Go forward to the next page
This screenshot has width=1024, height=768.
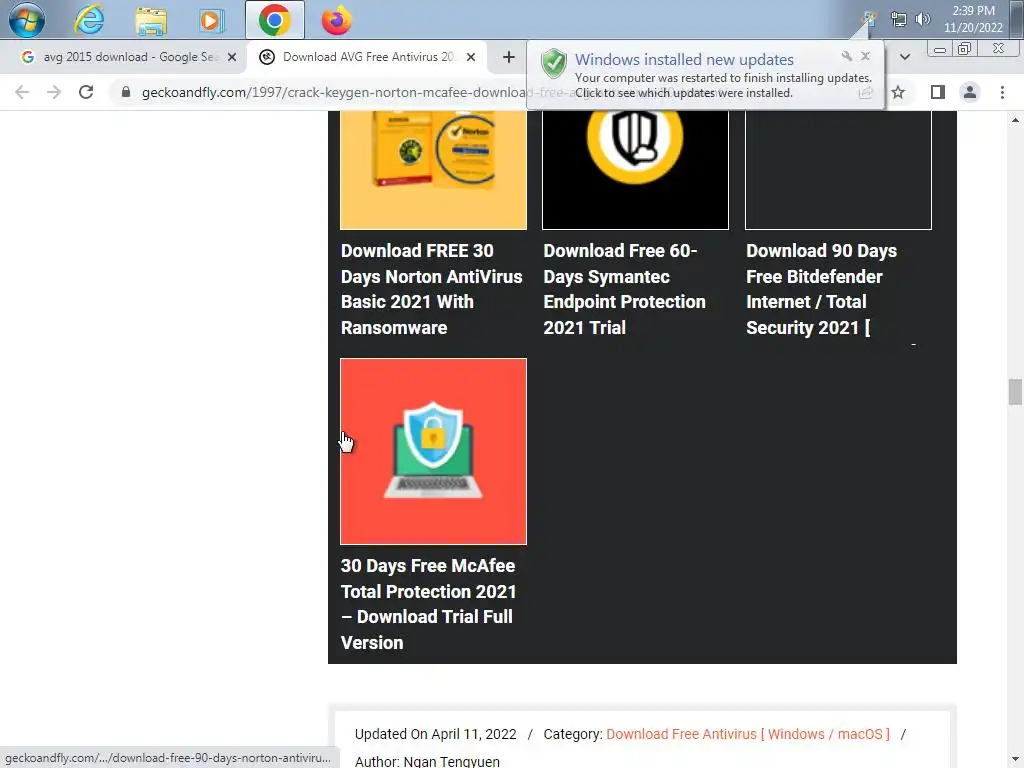pos(54,92)
